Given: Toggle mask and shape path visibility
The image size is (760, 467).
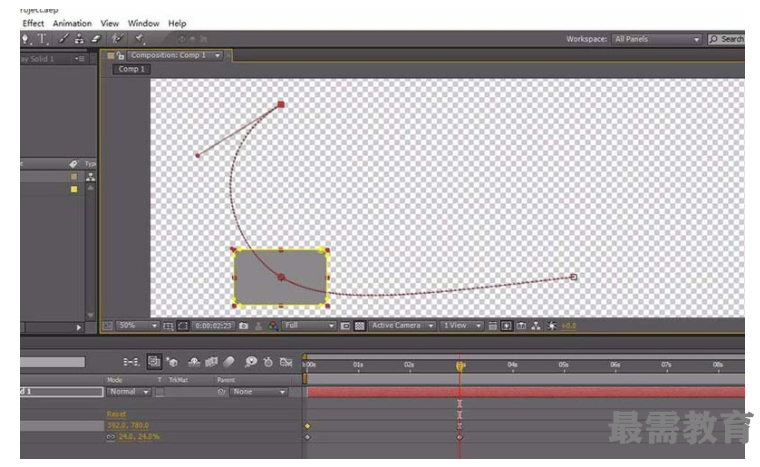Looking at the screenshot, I should point(183,326).
